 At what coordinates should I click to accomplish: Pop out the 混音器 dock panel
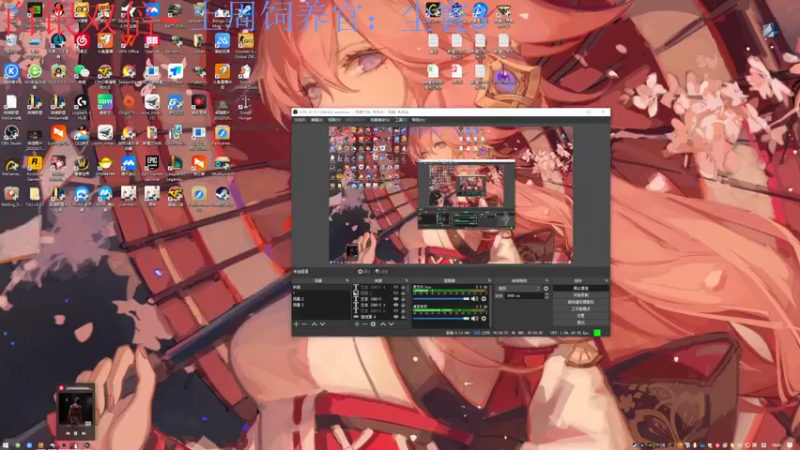click(489, 281)
